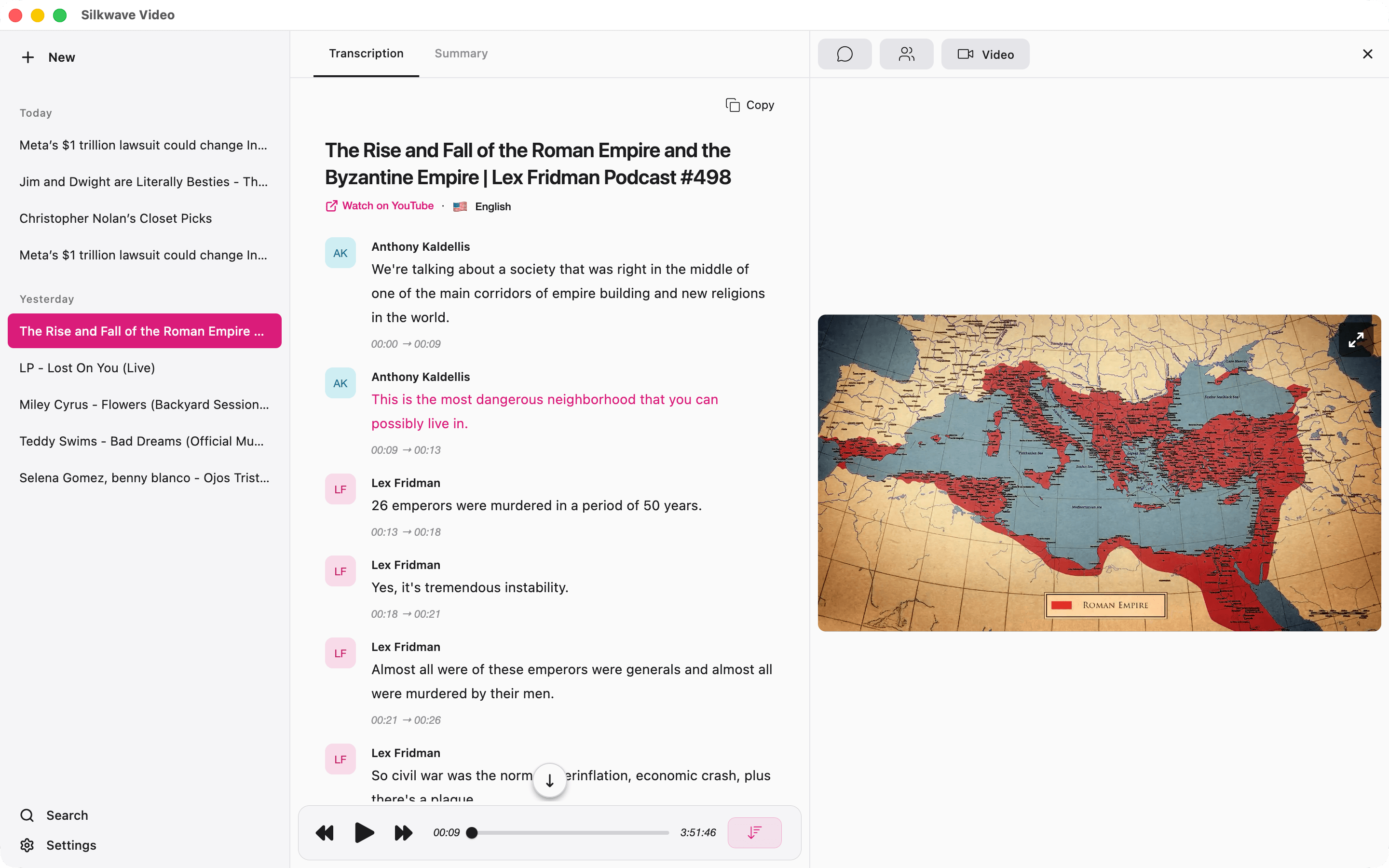Click the LF avatar beside '26 emperors'

pyautogui.click(x=340, y=489)
